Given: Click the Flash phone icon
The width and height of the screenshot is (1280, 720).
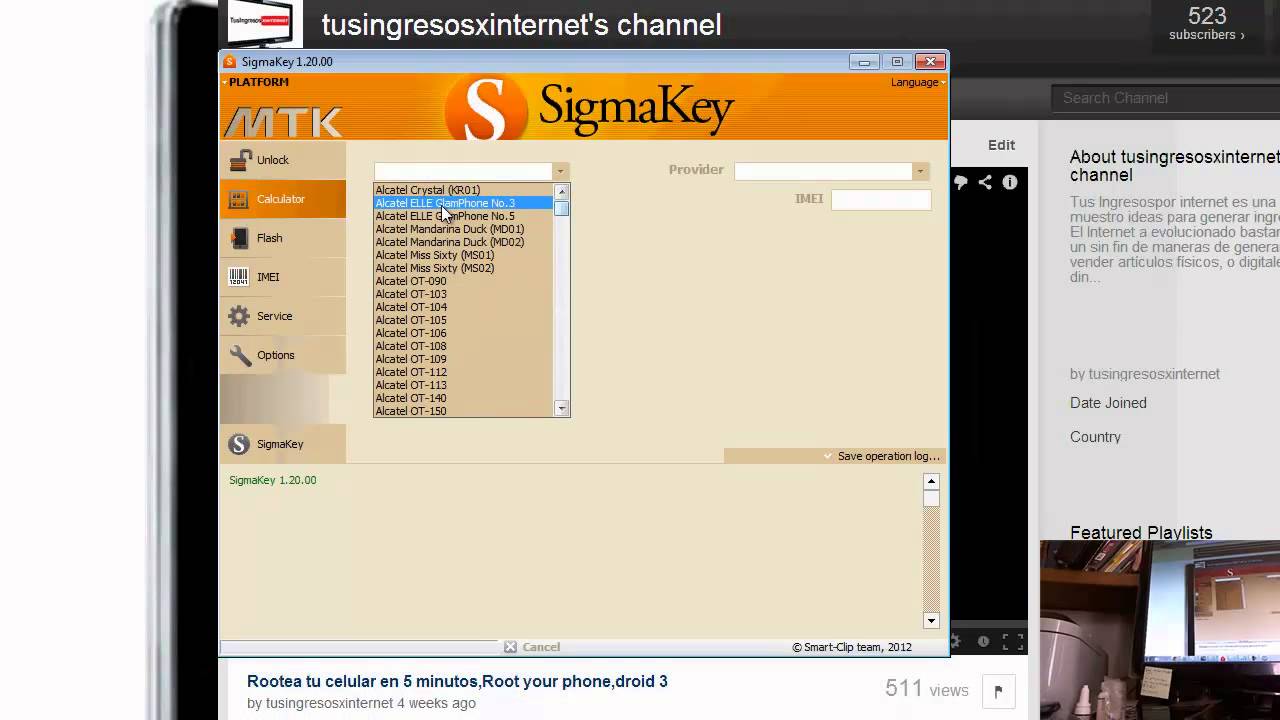Looking at the screenshot, I should (x=239, y=238).
